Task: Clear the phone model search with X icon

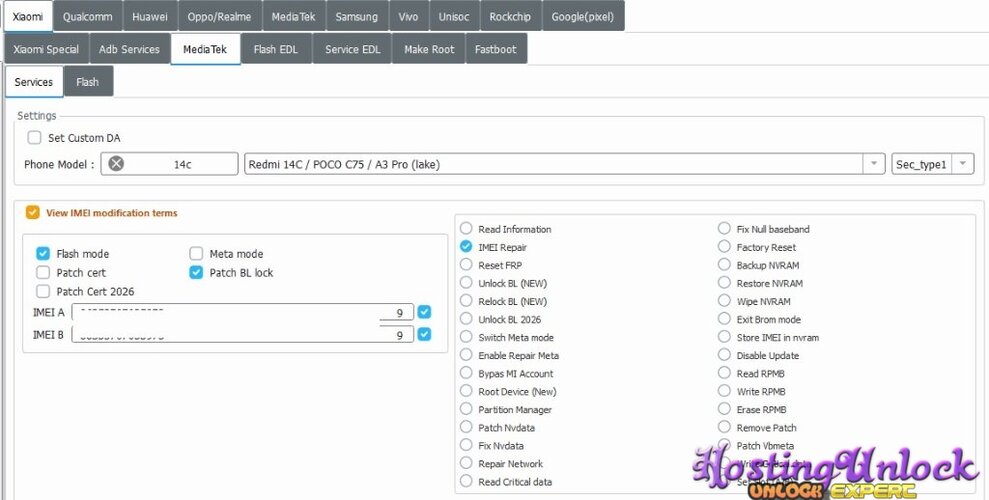Action: 116,164
